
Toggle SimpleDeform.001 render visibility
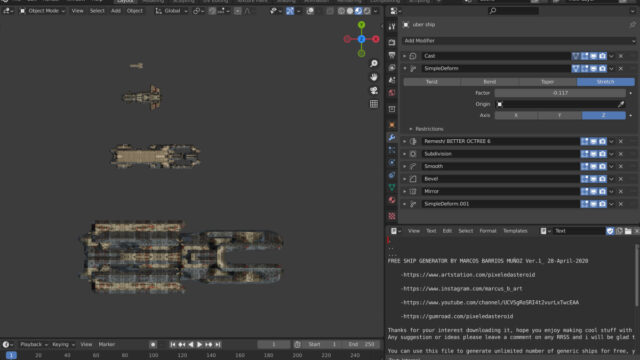(602, 204)
